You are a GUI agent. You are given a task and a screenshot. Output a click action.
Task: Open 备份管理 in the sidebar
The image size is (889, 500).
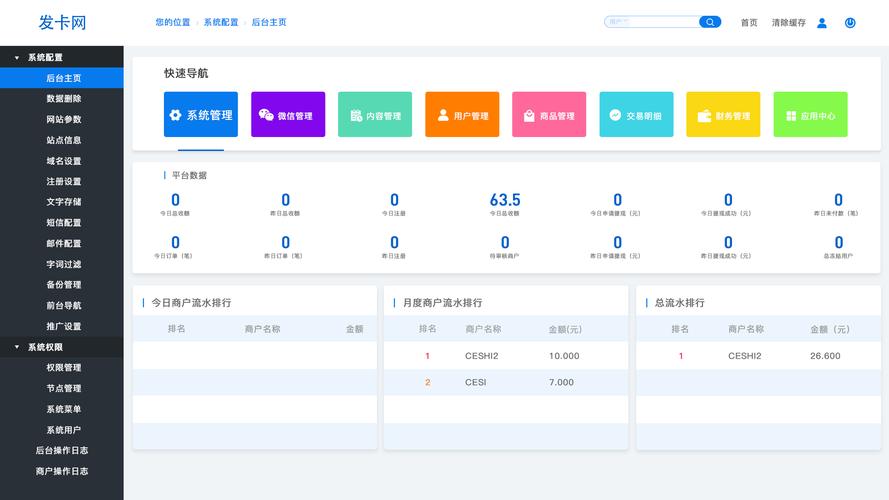click(x=64, y=285)
